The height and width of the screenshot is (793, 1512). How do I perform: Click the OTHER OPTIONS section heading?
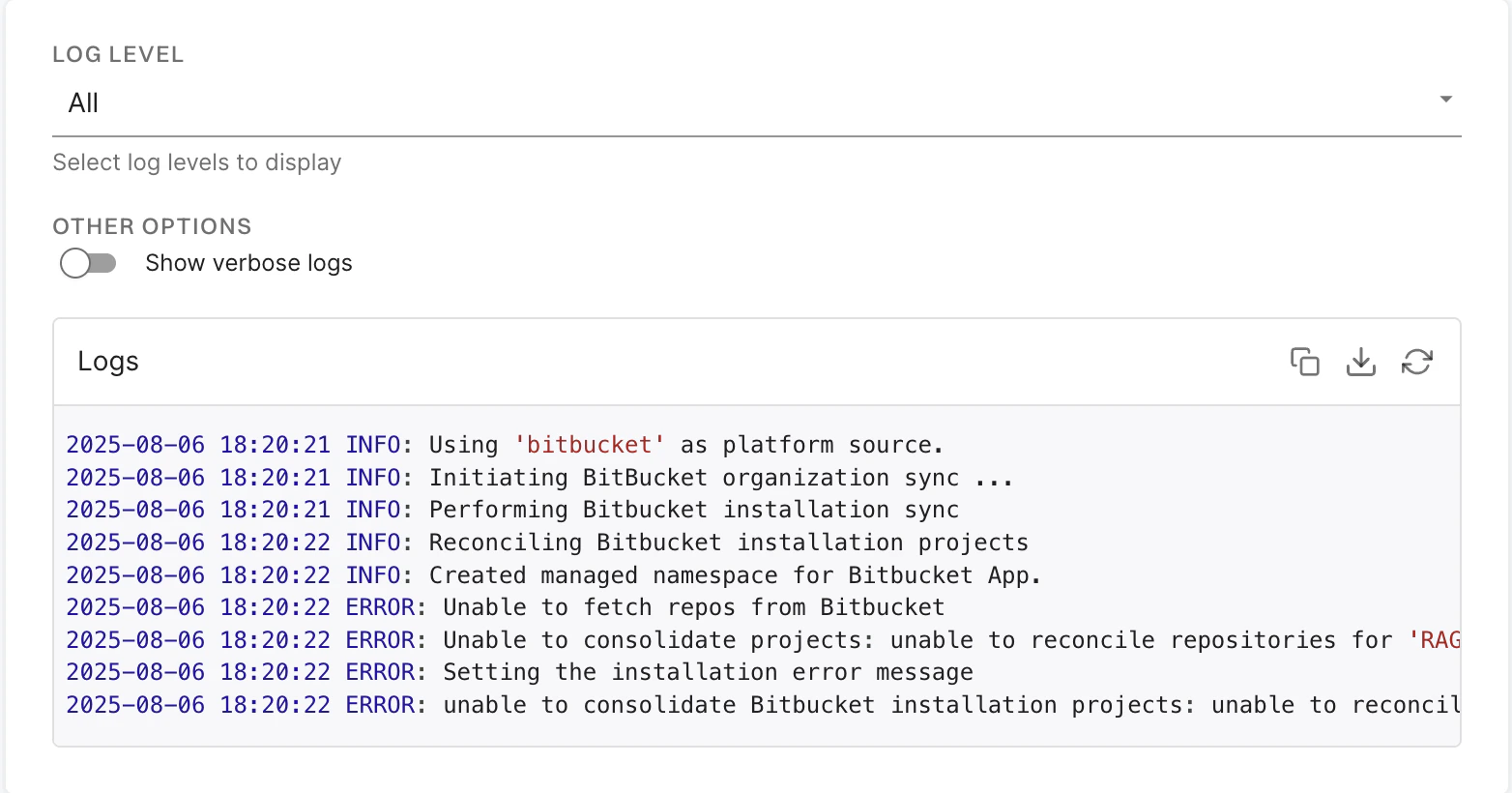coord(151,226)
